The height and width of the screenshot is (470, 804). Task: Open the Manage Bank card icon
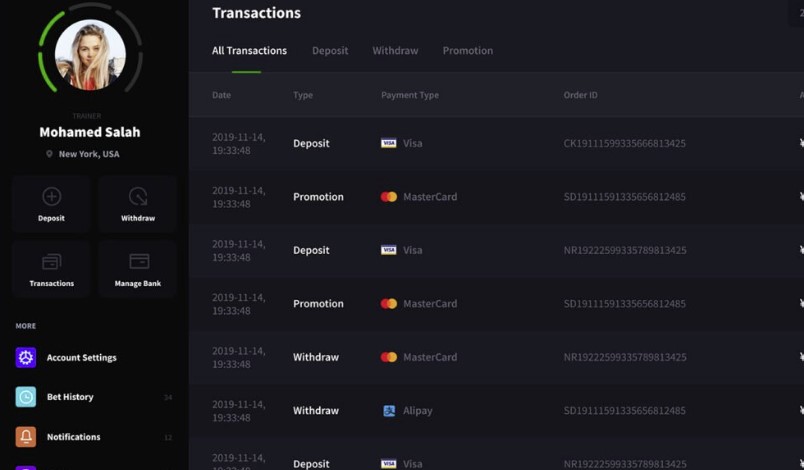[x=139, y=261]
